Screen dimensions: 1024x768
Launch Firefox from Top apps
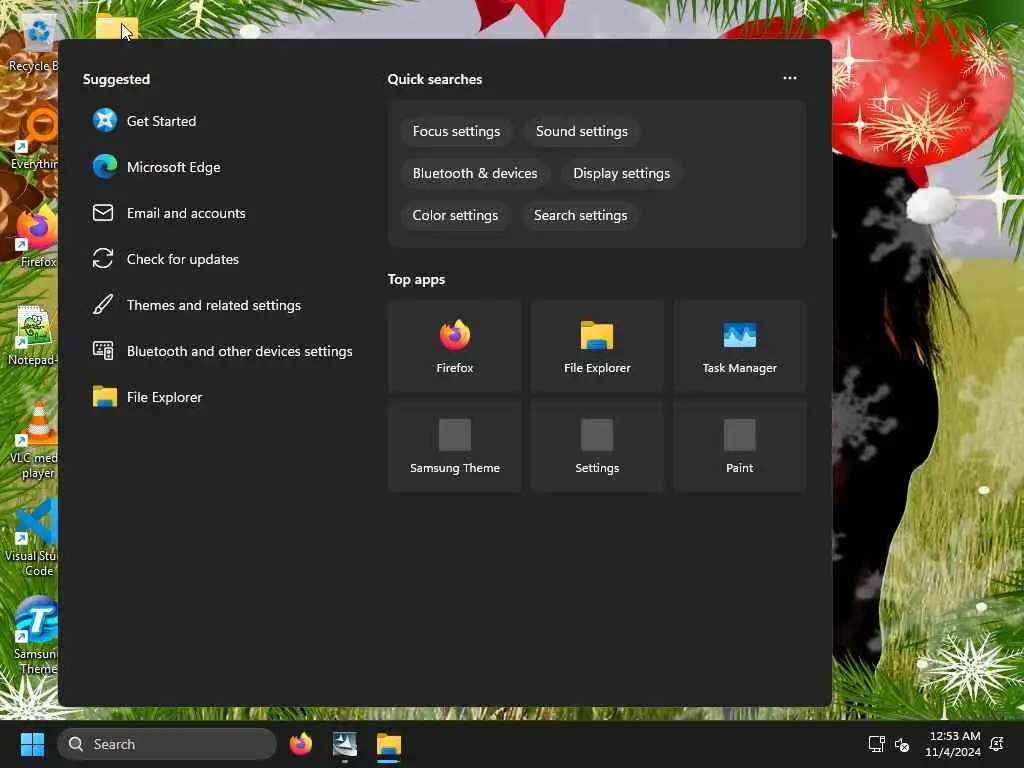(455, 346)
